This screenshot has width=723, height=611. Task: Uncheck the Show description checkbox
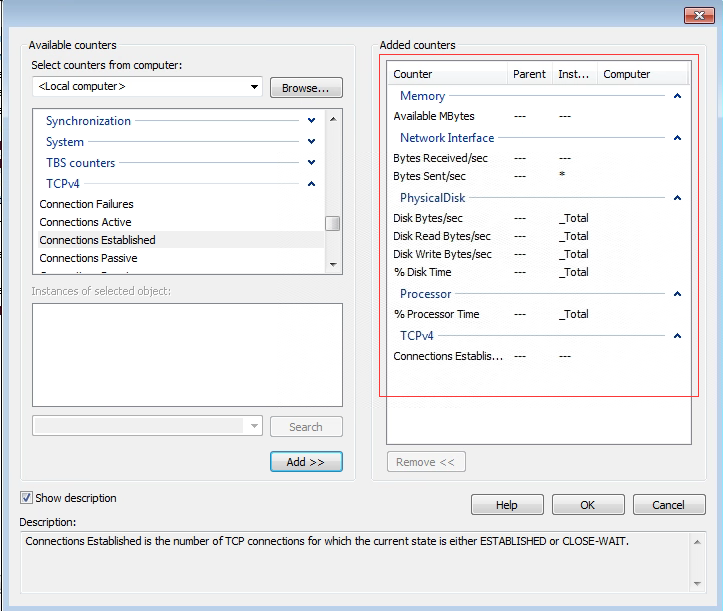click(26, 498)
